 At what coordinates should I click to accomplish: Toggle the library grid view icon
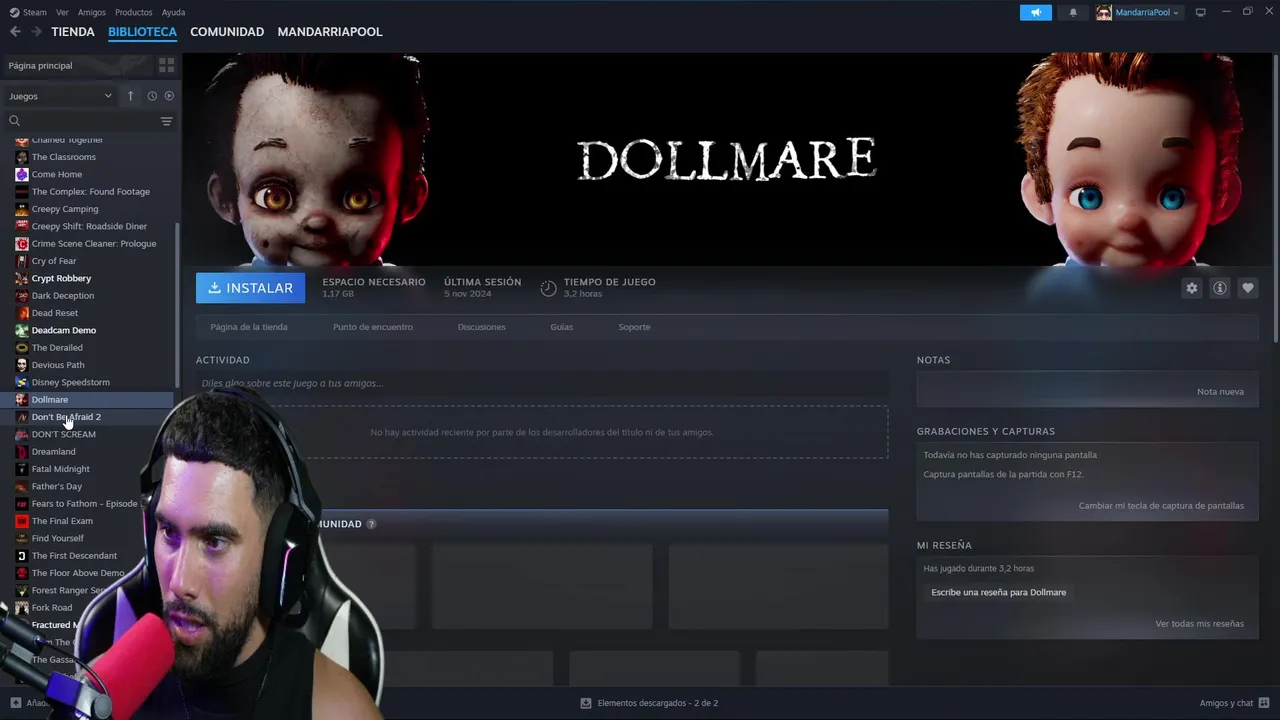tap(166, 65)
